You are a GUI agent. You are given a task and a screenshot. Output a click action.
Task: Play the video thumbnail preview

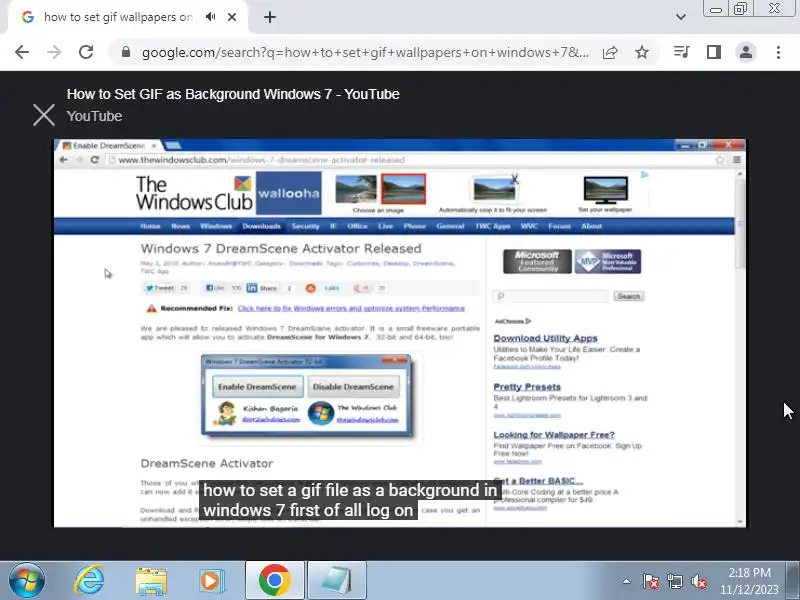click(399, 333)
